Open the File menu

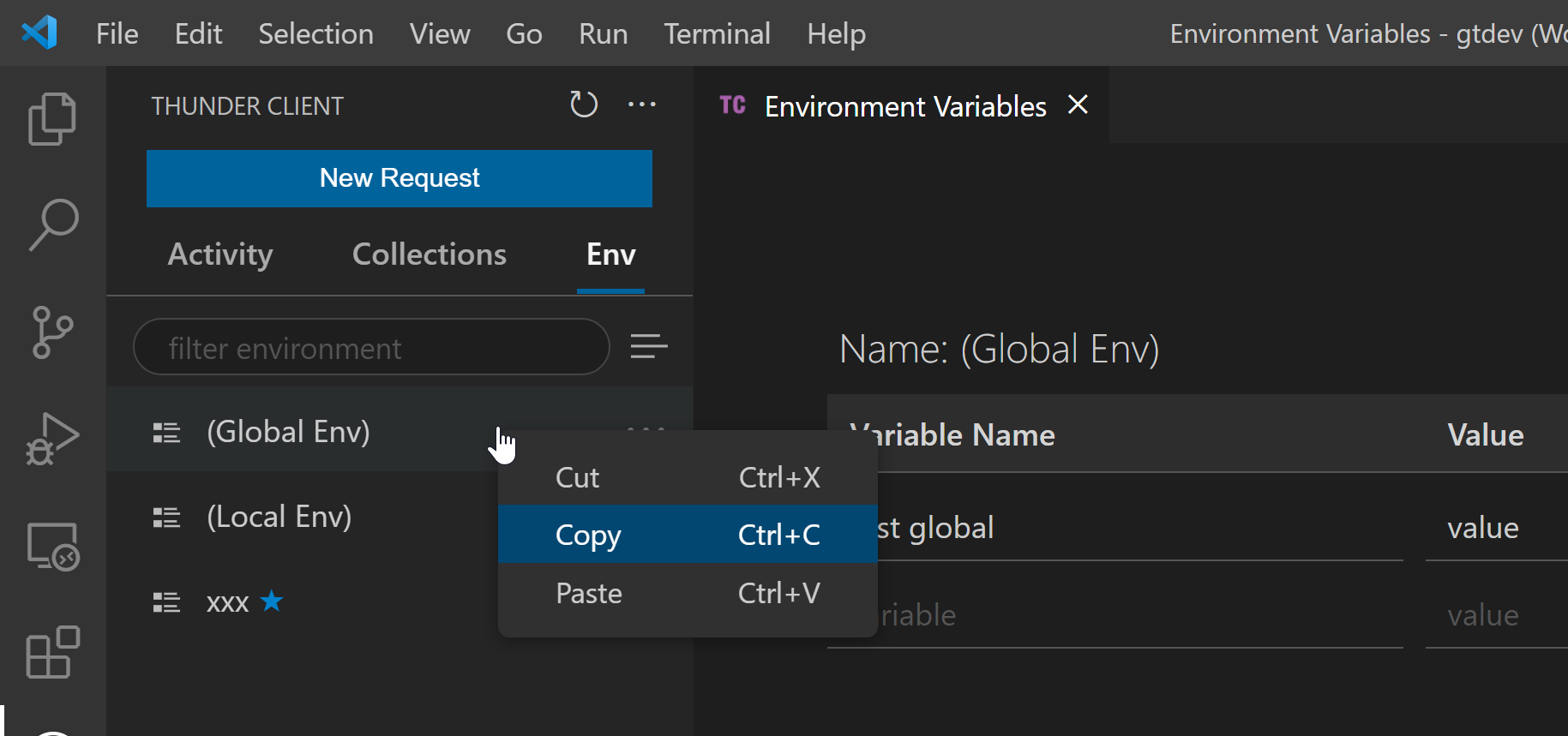[117, 33]
